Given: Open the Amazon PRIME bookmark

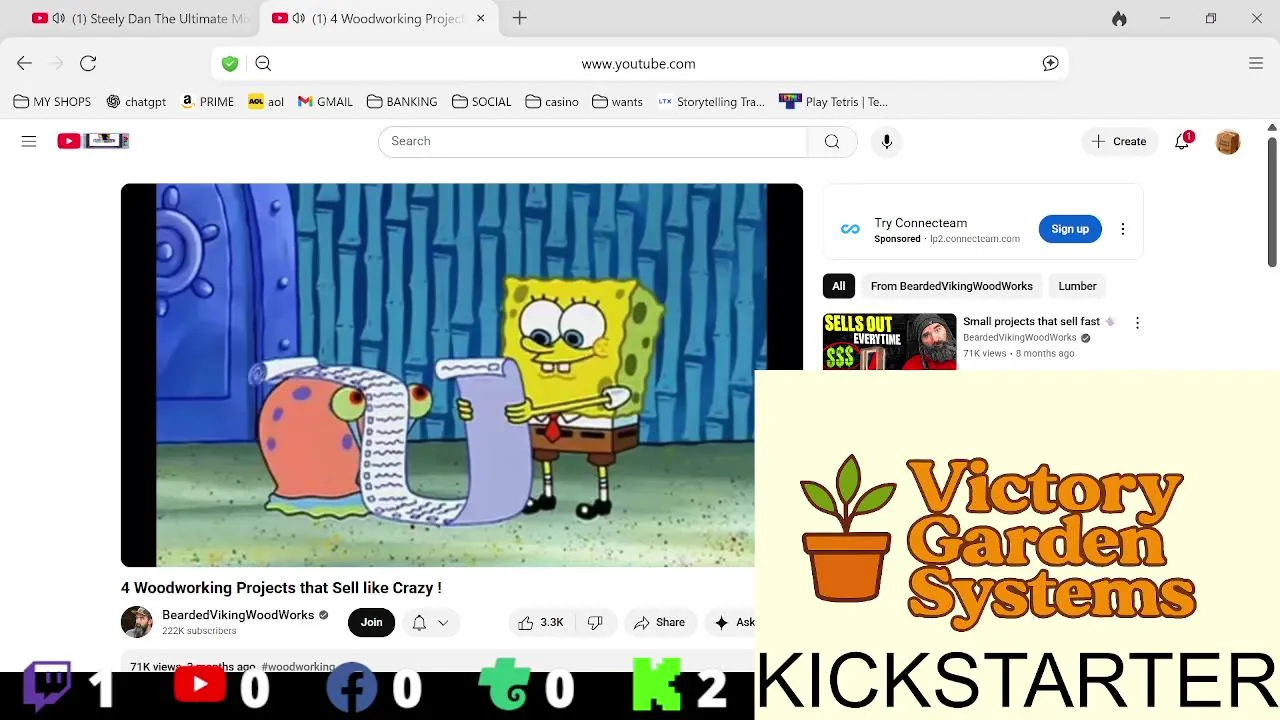Looking at the screenshot, I should point(207,102).
